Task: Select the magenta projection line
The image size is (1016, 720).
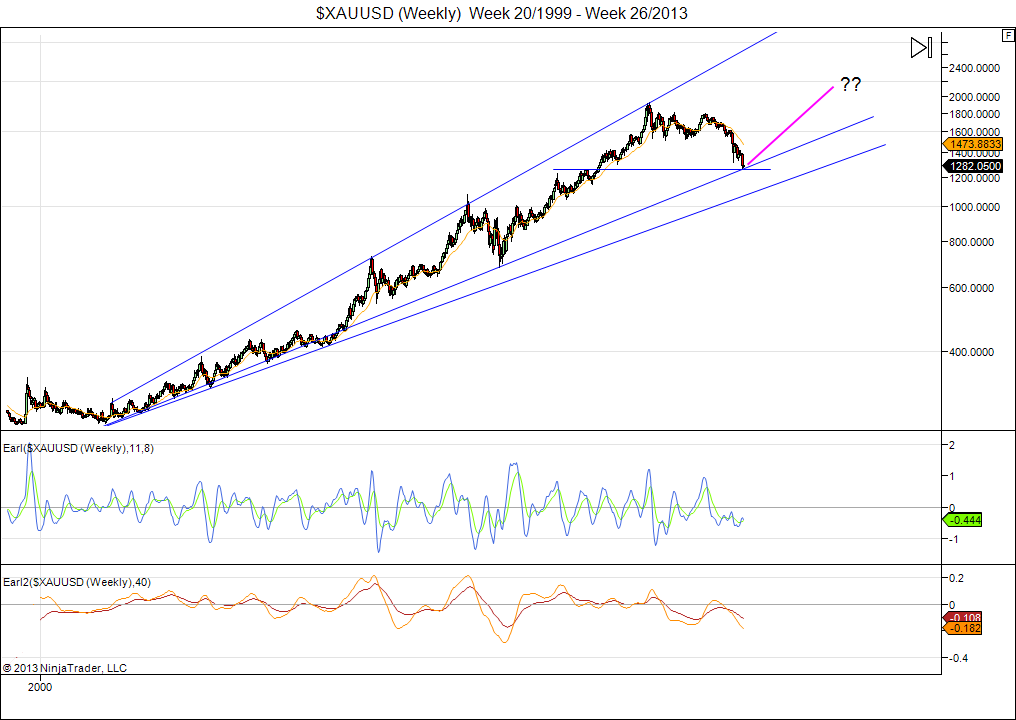Action: coord(790,127)
